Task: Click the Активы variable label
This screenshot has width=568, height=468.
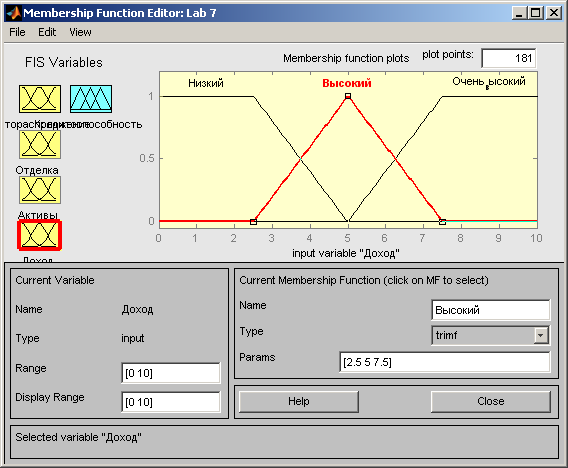Action: 38,215
